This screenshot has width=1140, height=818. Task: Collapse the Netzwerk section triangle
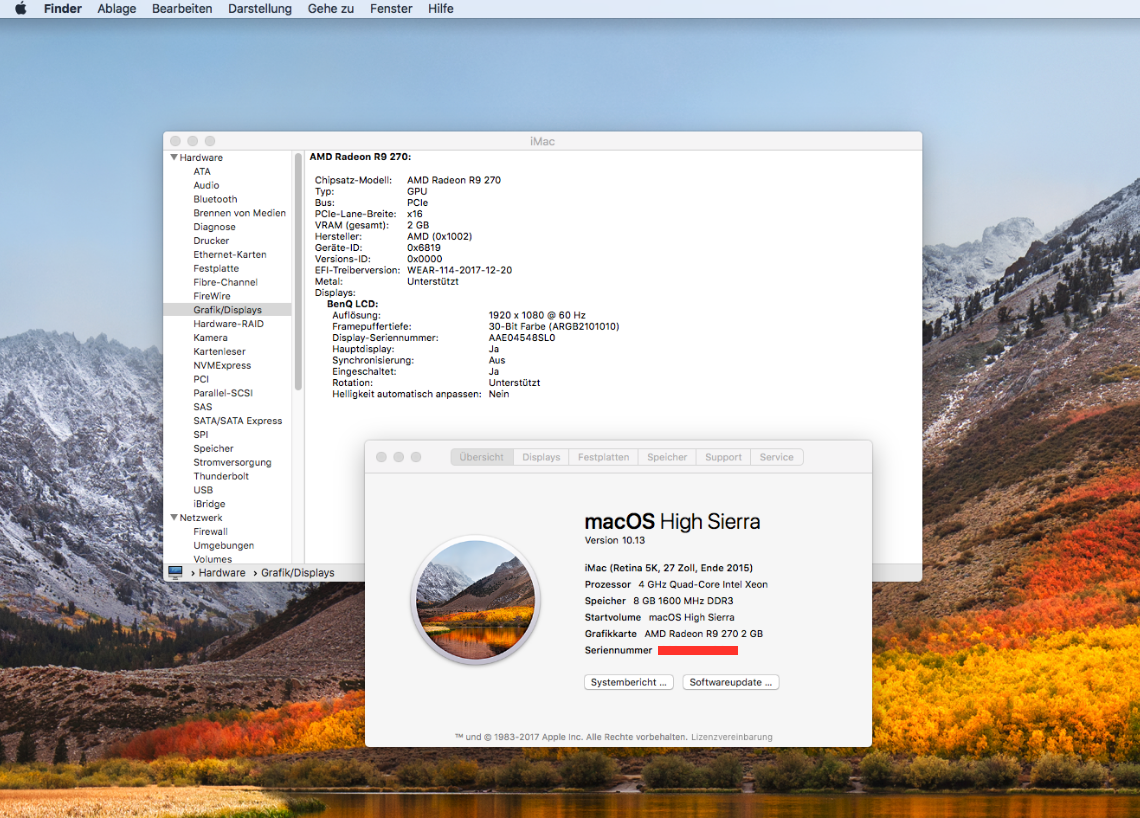pyautogui.click(x=174, y=518)
